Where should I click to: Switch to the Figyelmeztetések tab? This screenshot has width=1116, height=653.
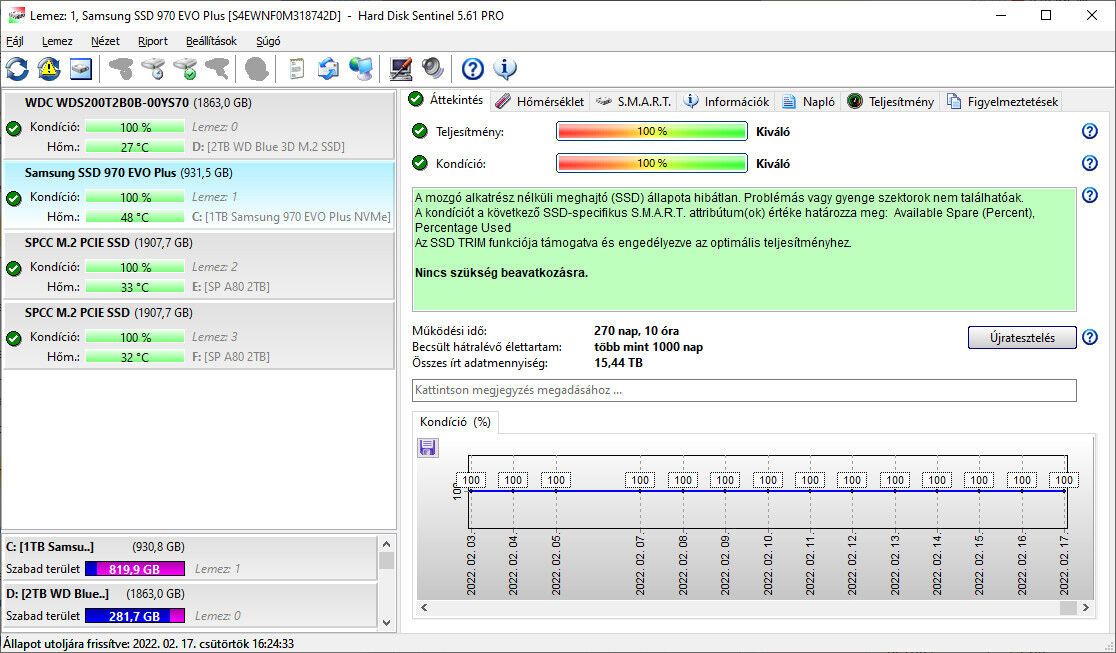point(1002,102)
